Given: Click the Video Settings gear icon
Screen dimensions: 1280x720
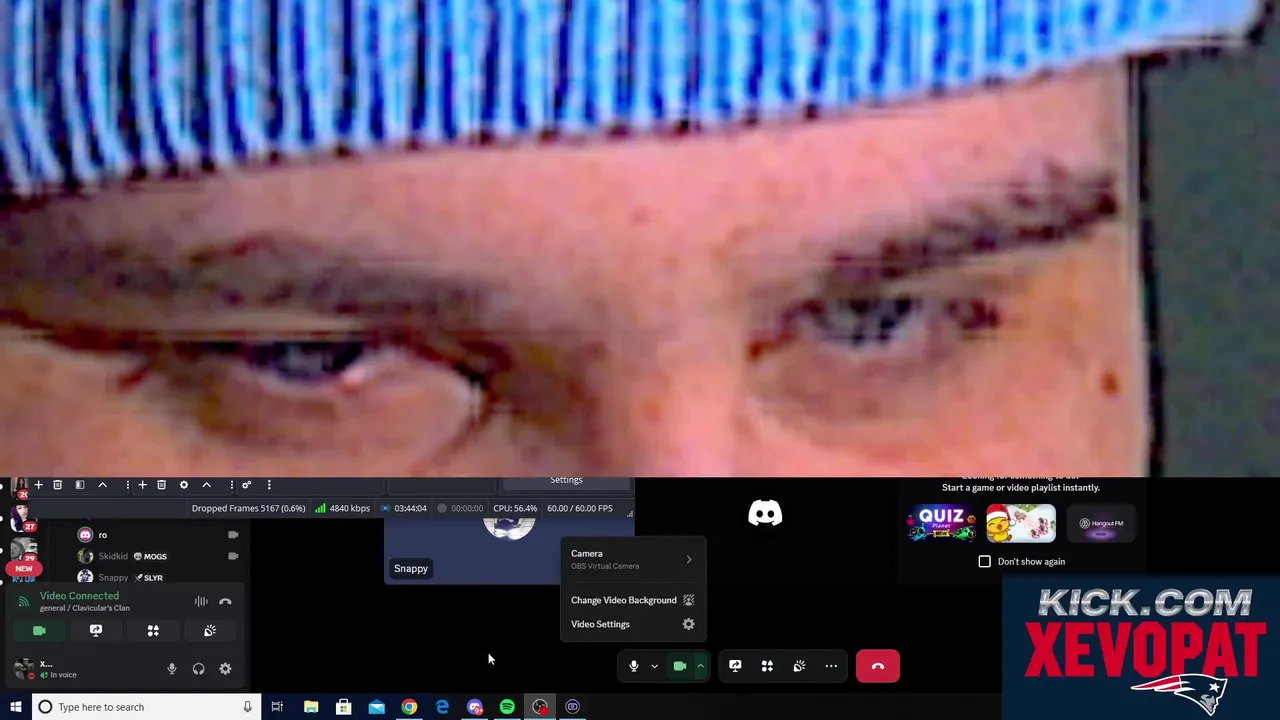Looking at the screenshot, I should 688,624.
